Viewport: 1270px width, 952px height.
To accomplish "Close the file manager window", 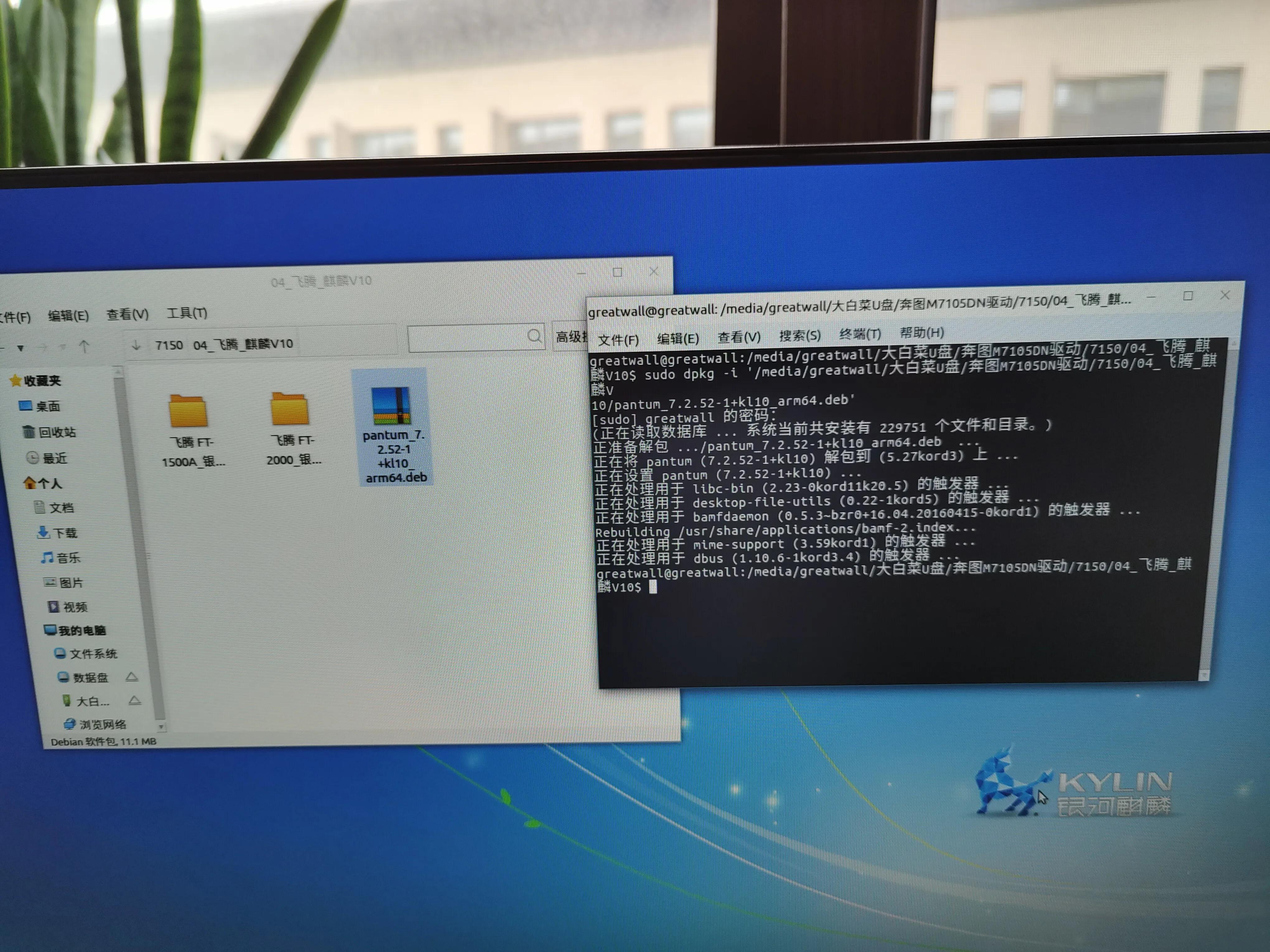I will coord(653,271).
